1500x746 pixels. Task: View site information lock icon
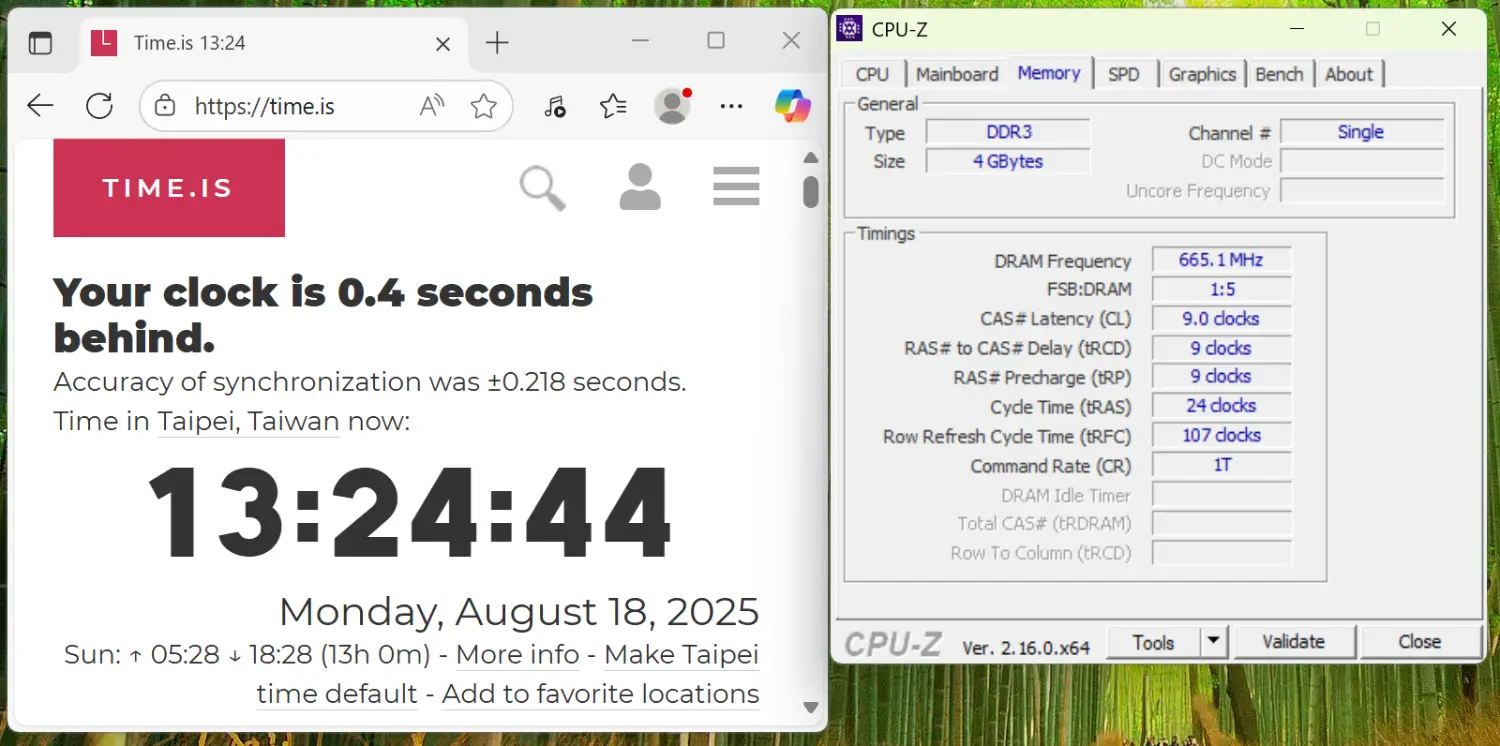(x=166, y=106)
